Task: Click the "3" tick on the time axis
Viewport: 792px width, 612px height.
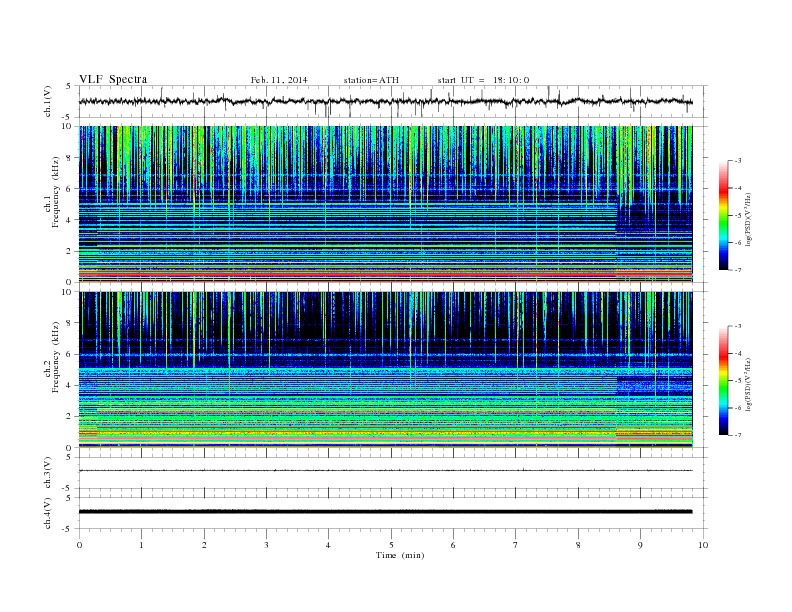Action: (266, 545)
